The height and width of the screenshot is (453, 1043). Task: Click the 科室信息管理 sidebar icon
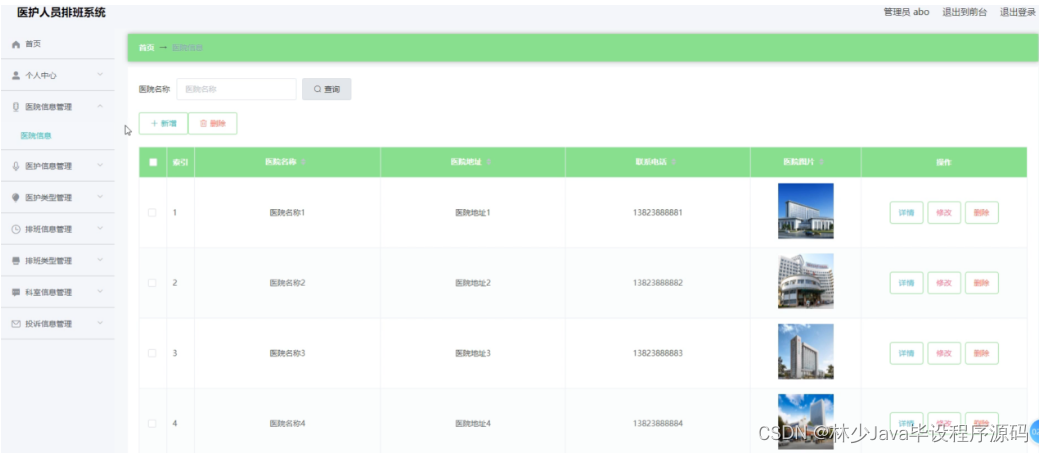pos(16,292)
